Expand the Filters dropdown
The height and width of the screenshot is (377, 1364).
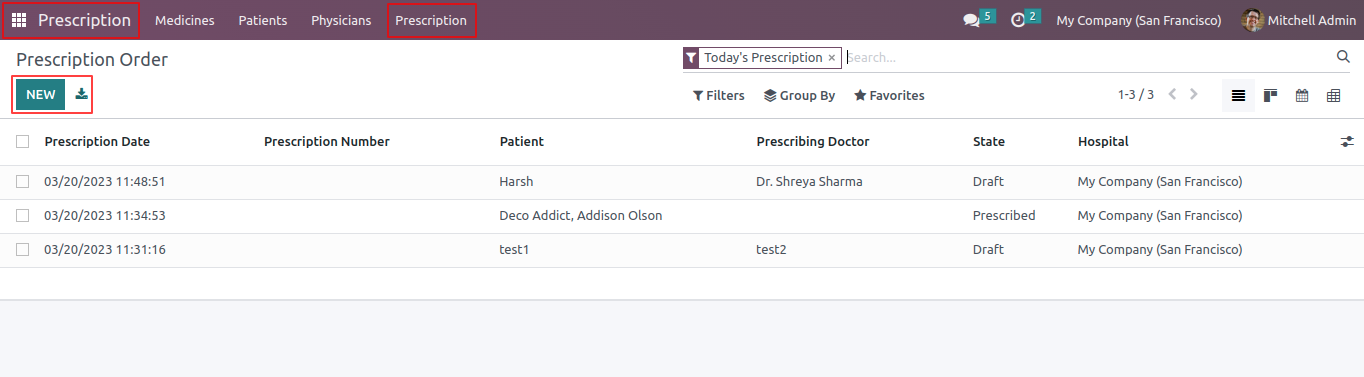[718, 96]
